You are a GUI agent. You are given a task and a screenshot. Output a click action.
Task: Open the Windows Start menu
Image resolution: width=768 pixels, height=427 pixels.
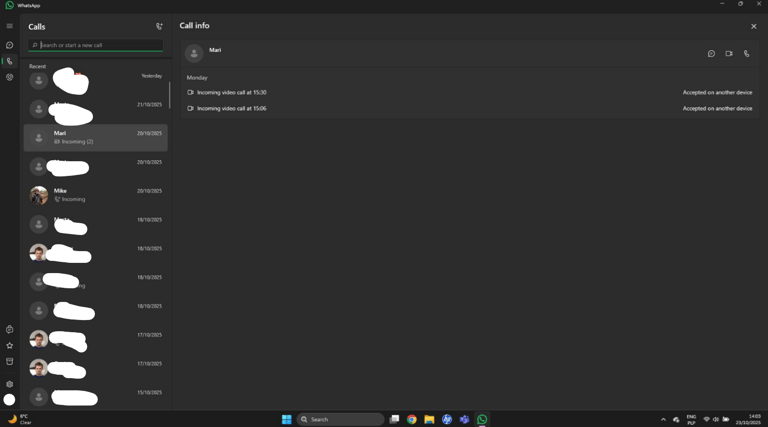point(287,419)
